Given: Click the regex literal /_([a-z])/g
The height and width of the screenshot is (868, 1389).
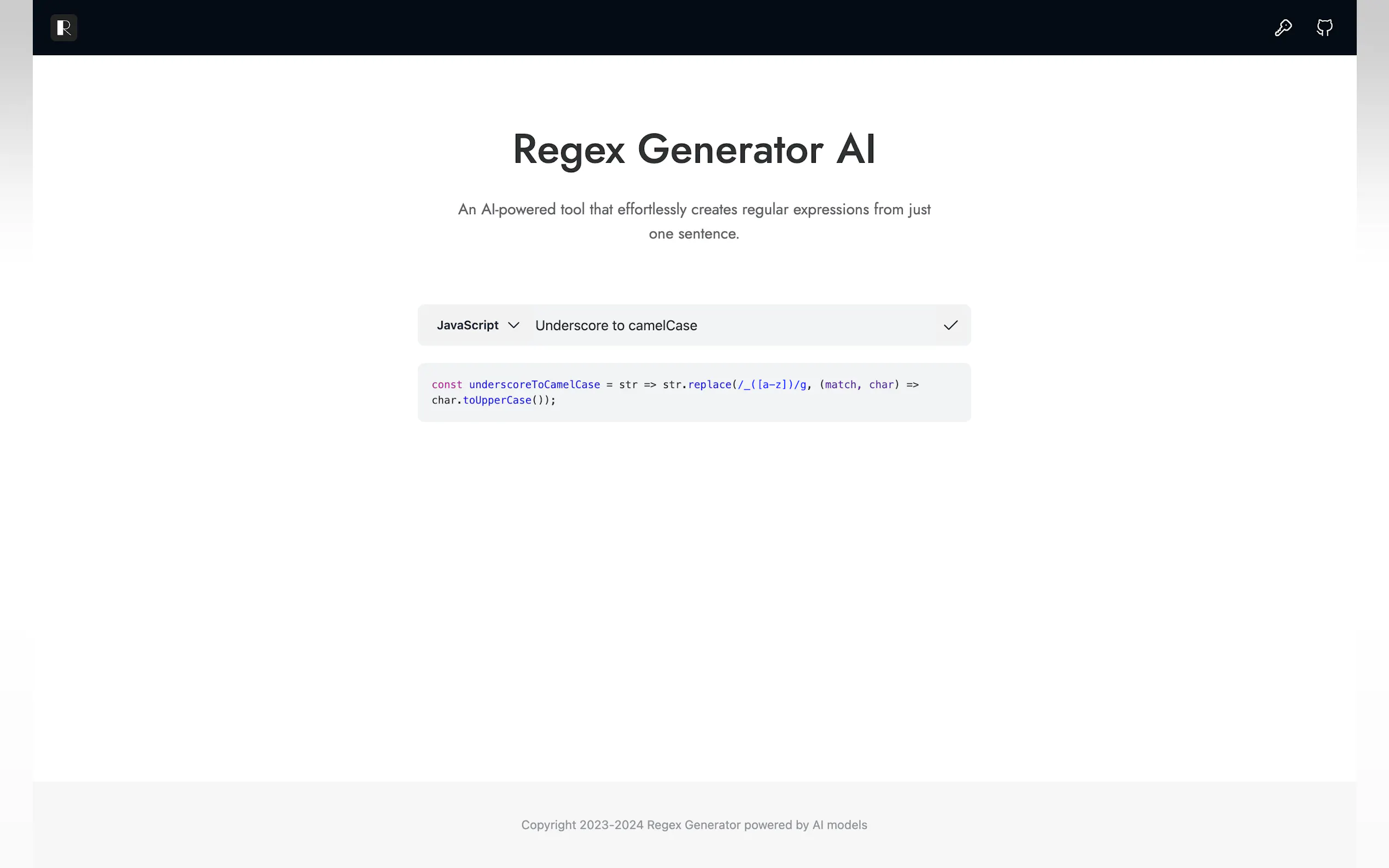Looking at the screenshot, I should tap(772, 385).
